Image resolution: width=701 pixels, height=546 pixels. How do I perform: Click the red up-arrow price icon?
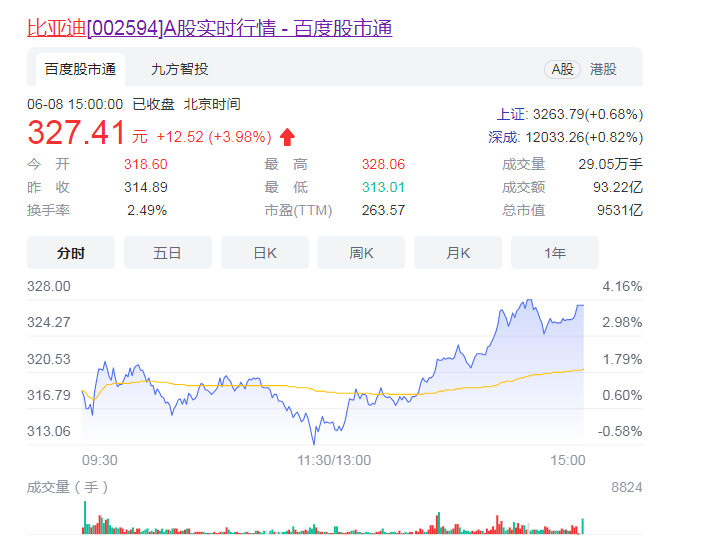(x=287, y=137)
